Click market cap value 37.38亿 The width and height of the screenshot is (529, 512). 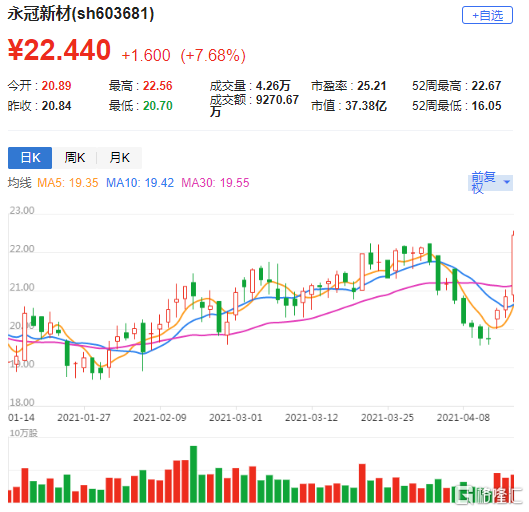pyautogui.click(x=366, y=106)
